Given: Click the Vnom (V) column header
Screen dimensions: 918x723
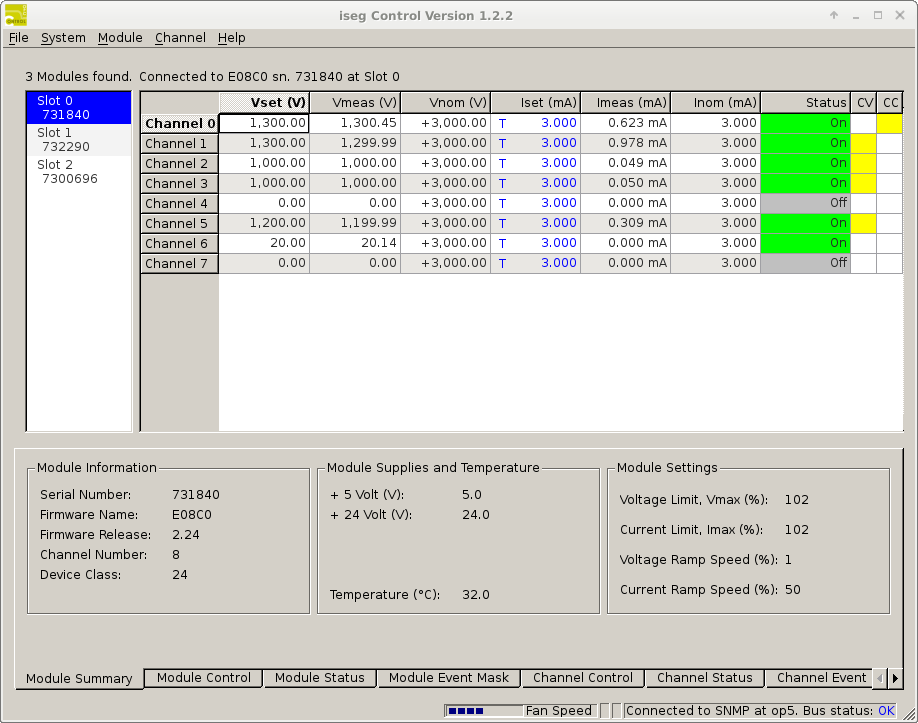Looking at the screenshot, I should click(446, 102).
